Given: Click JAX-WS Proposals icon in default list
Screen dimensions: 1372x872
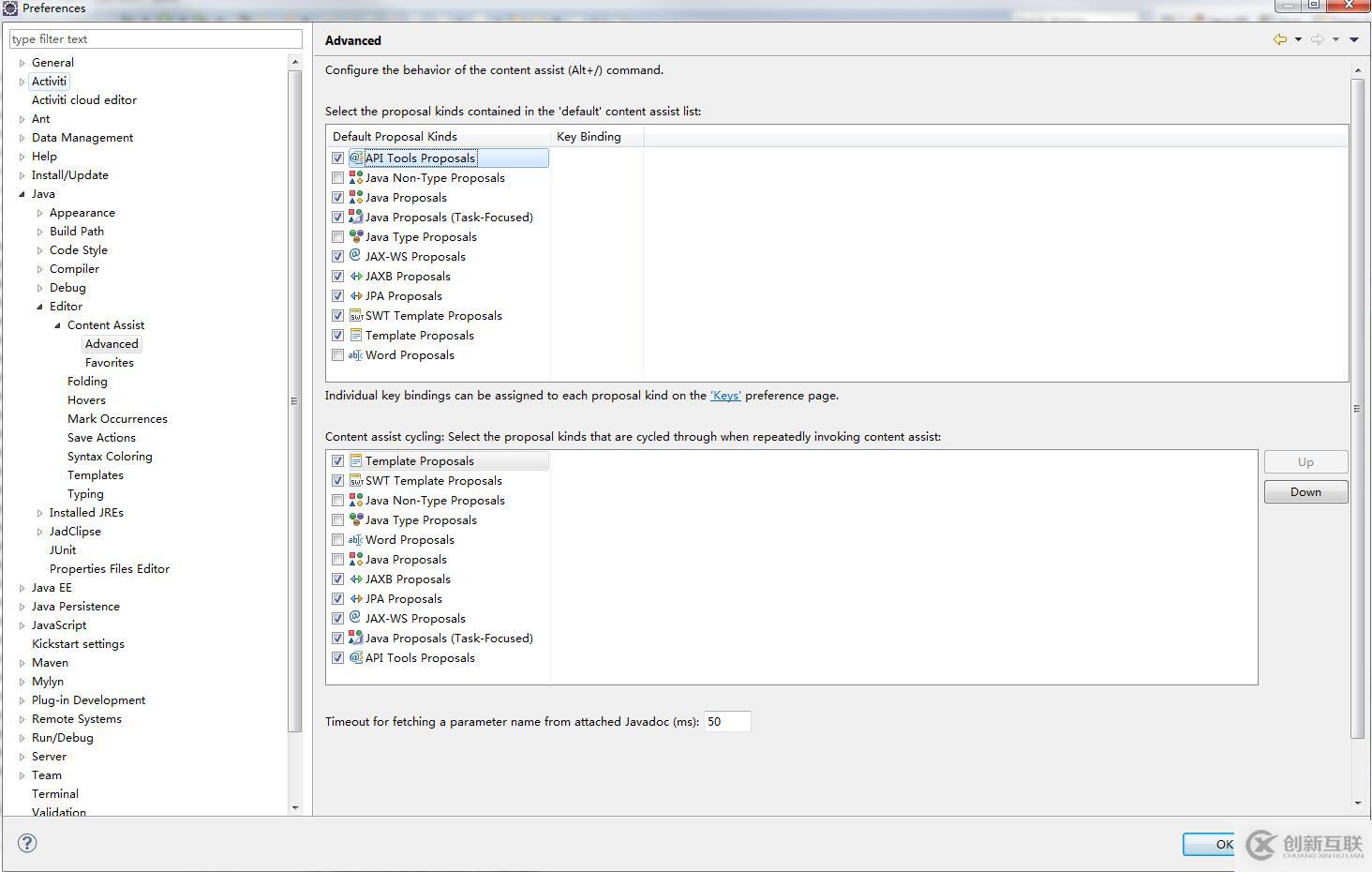Looking at the screenshot, I should 356,256.
